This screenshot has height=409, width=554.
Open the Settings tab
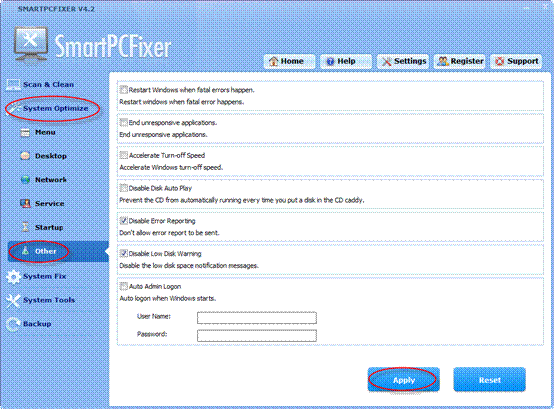403,61
